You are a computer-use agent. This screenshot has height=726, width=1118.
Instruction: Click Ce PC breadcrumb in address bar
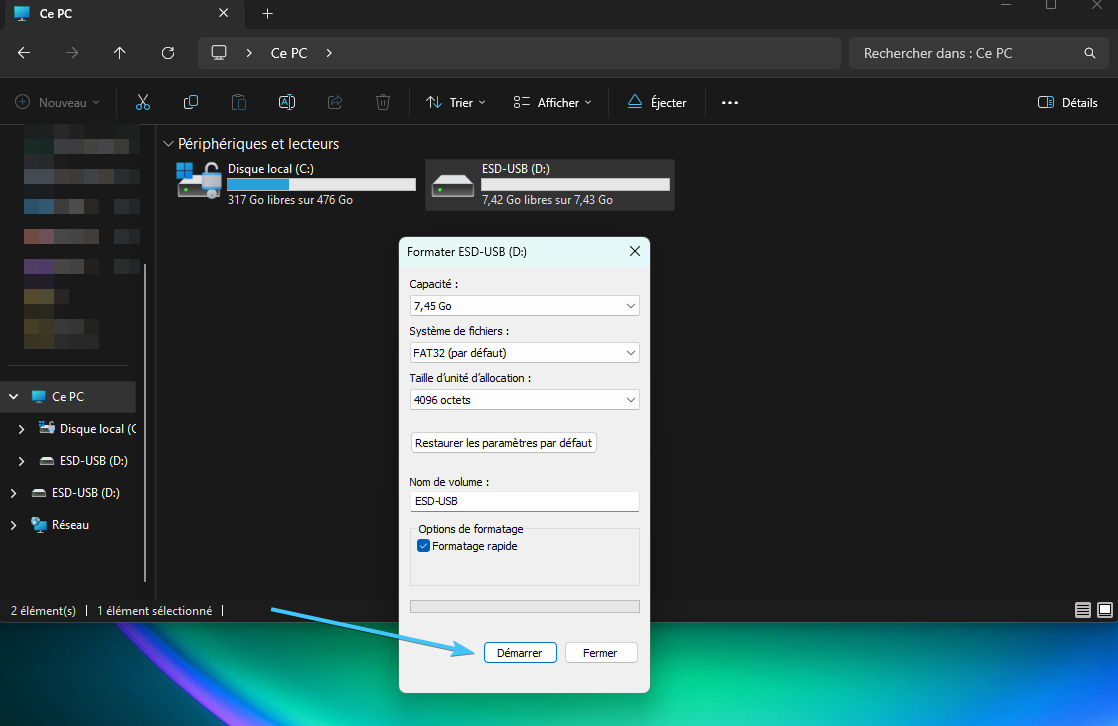click(x=289, y=53)
